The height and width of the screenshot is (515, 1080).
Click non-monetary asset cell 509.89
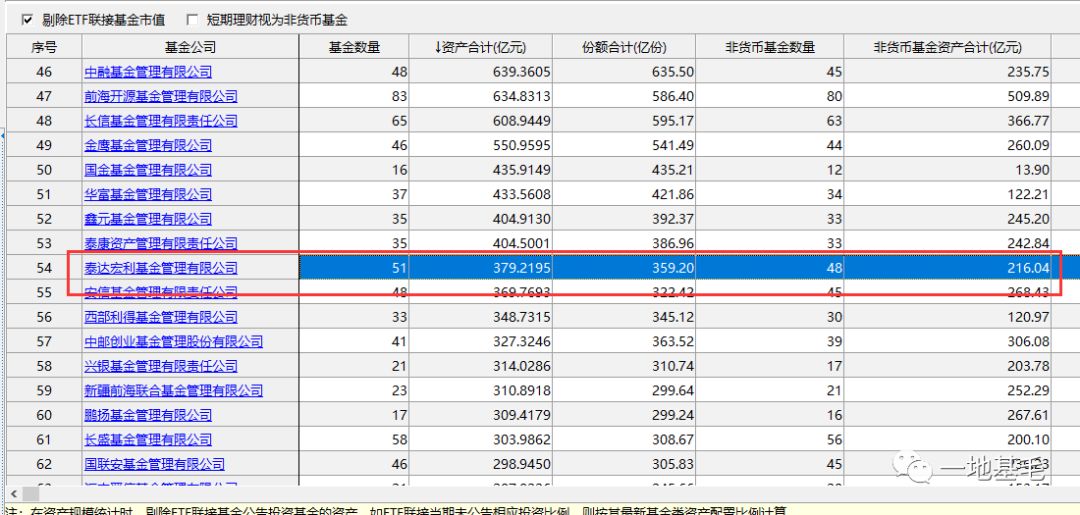(x=948, y=96)
